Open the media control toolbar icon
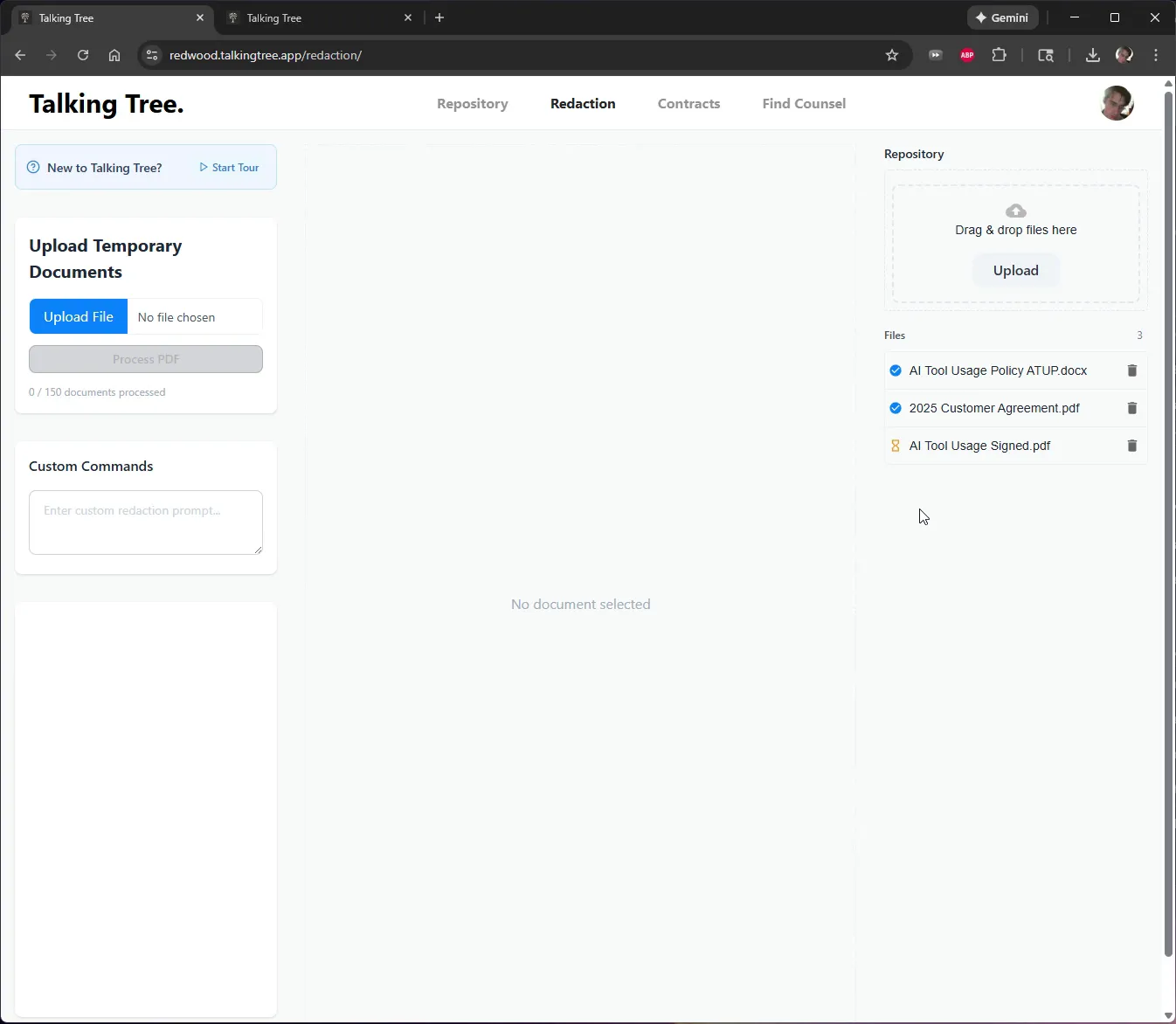1176x1024 pixels. tap(936, 55)
